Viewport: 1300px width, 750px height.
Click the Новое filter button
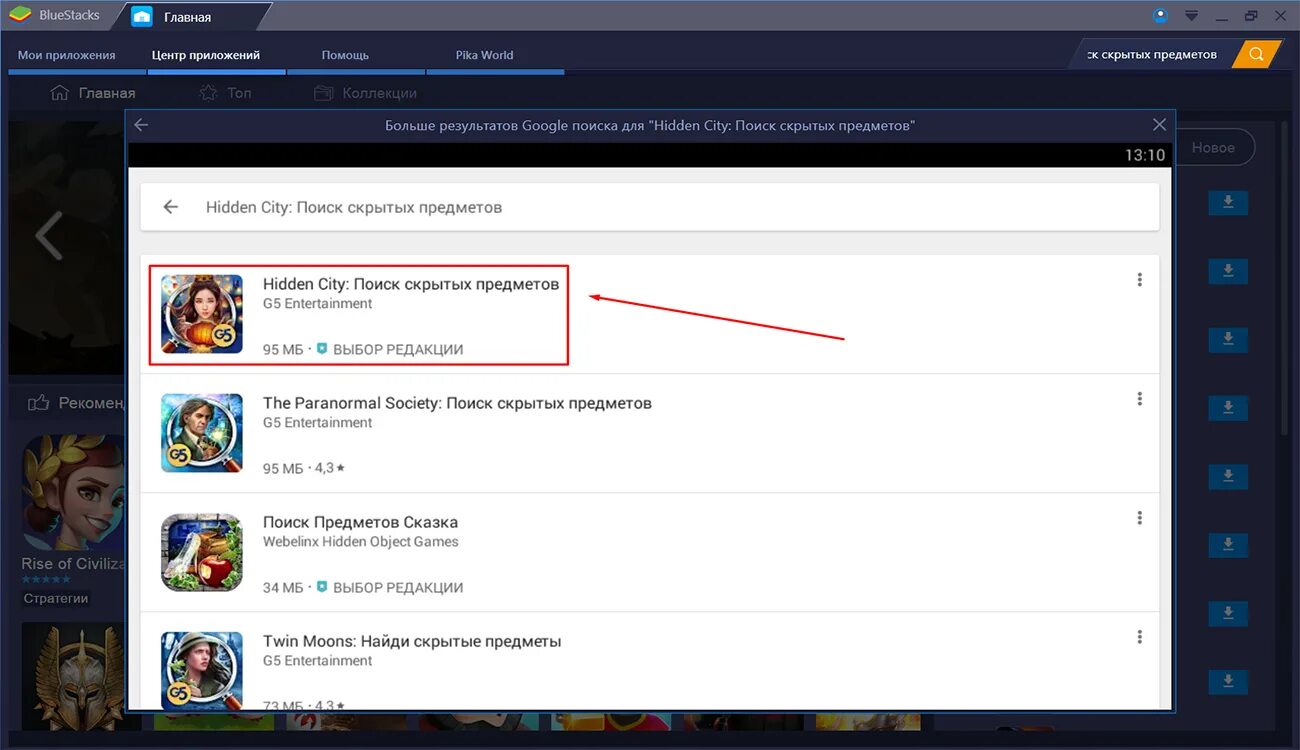[x=1213, y=147]
